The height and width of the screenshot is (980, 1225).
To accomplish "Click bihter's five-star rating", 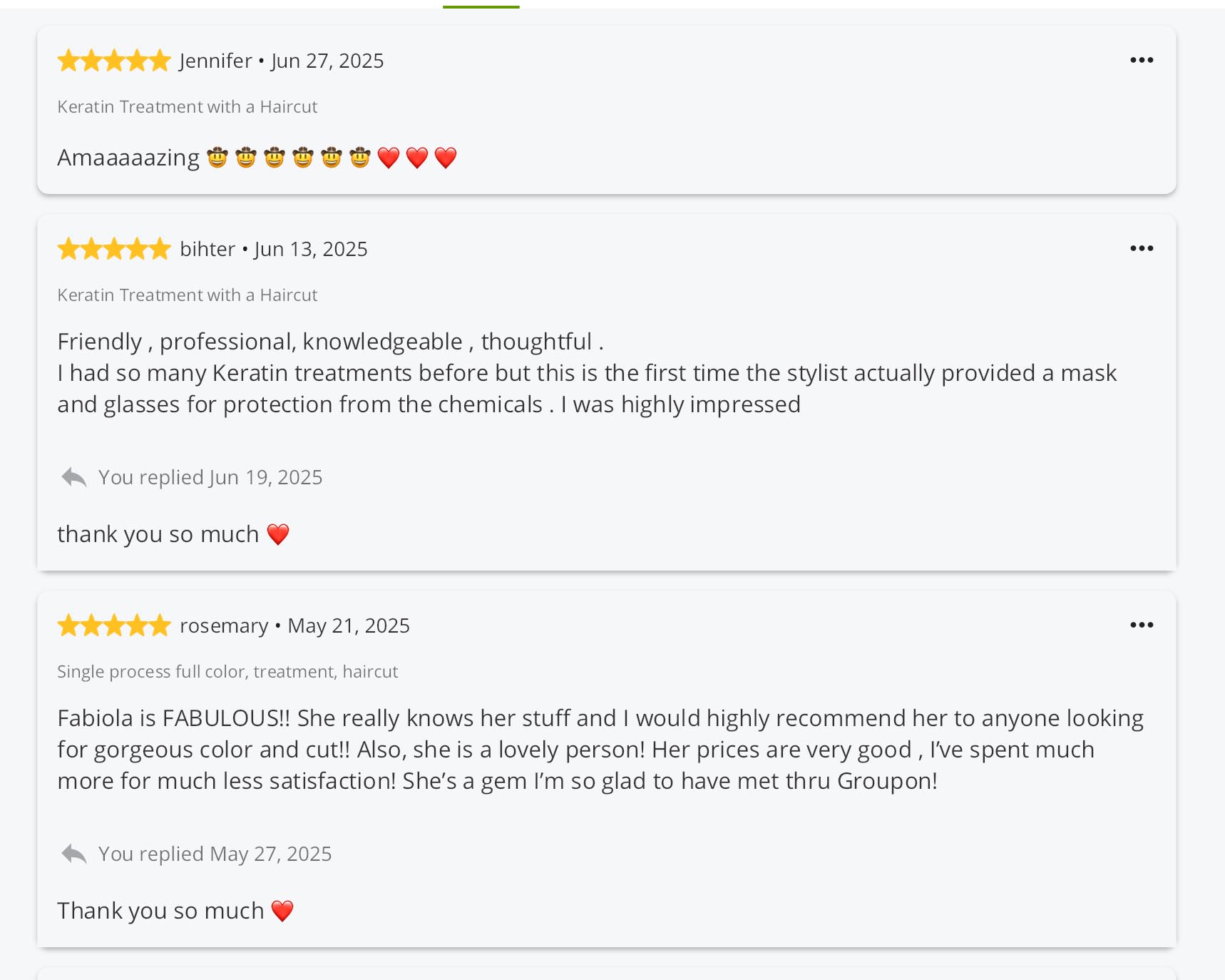I will [x=114, y=250].
